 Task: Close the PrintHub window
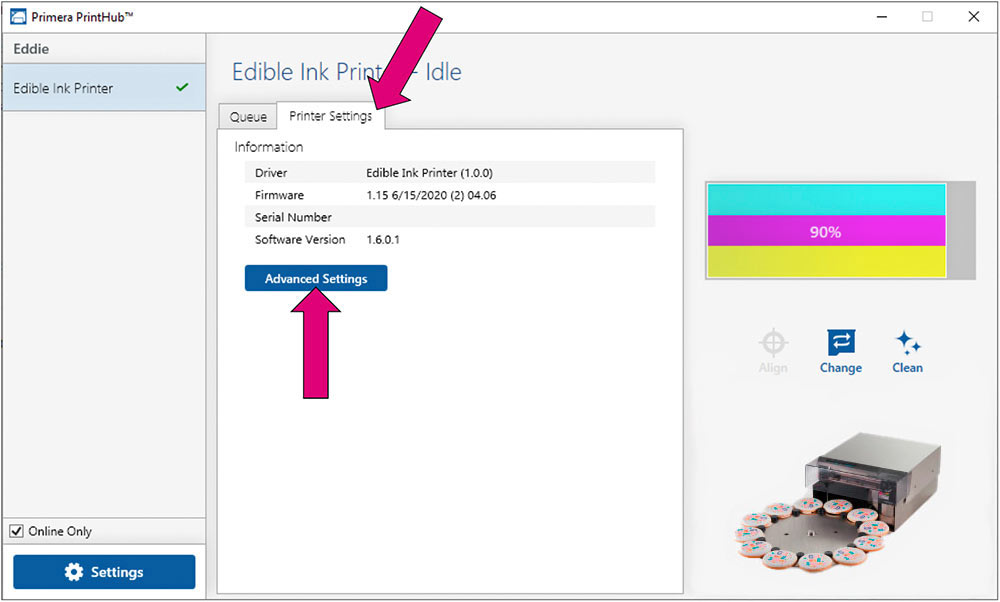click(x=974, y=17)
